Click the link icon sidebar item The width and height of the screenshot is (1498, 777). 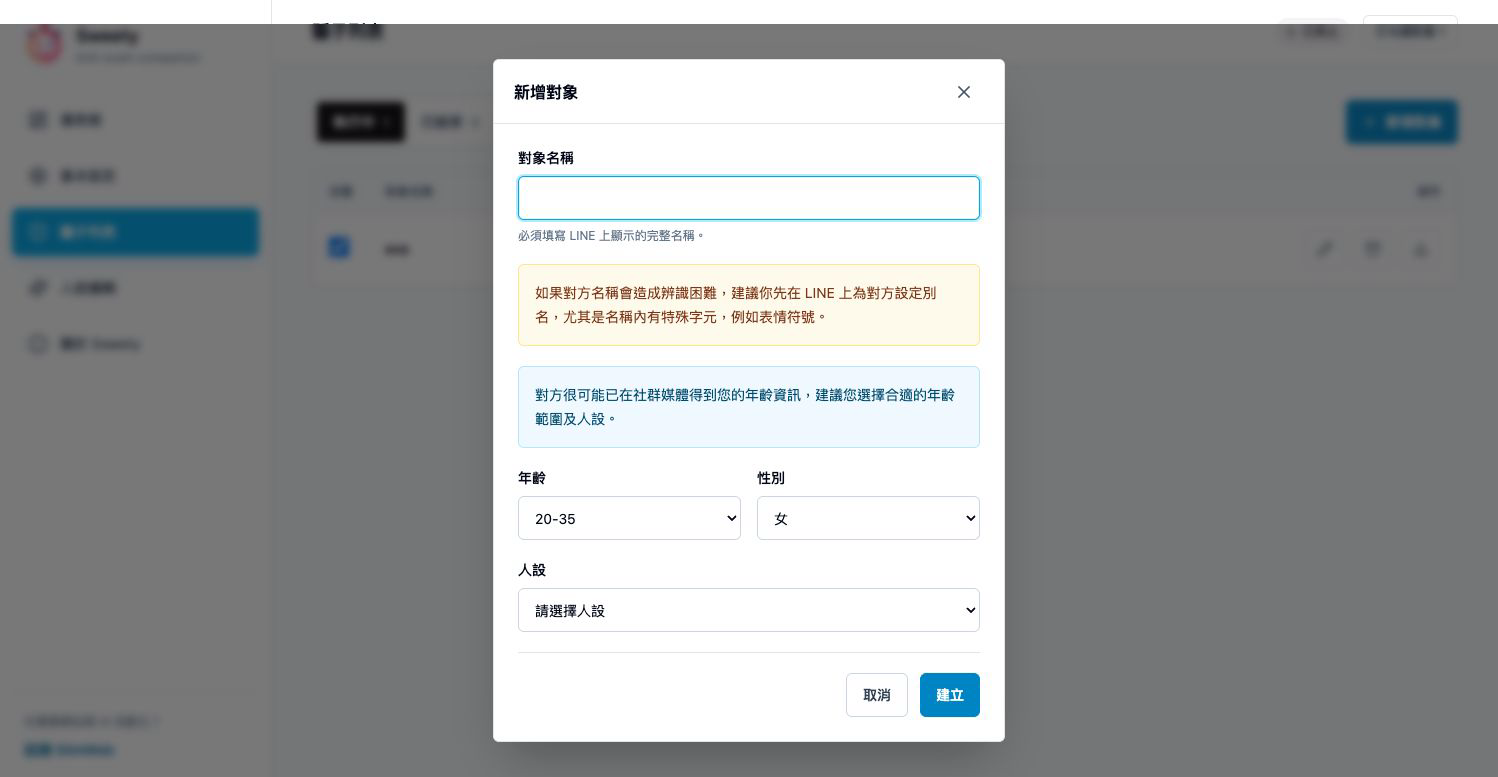coord(38,288)
